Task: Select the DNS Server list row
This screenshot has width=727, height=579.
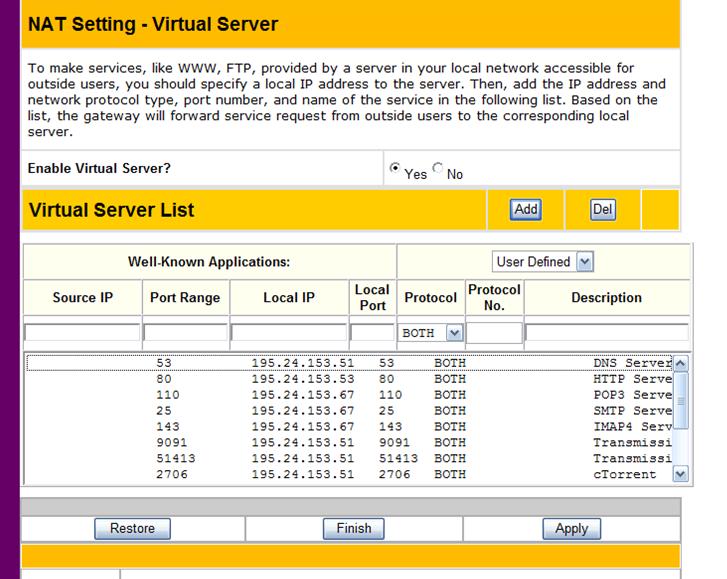Action: 349,363
